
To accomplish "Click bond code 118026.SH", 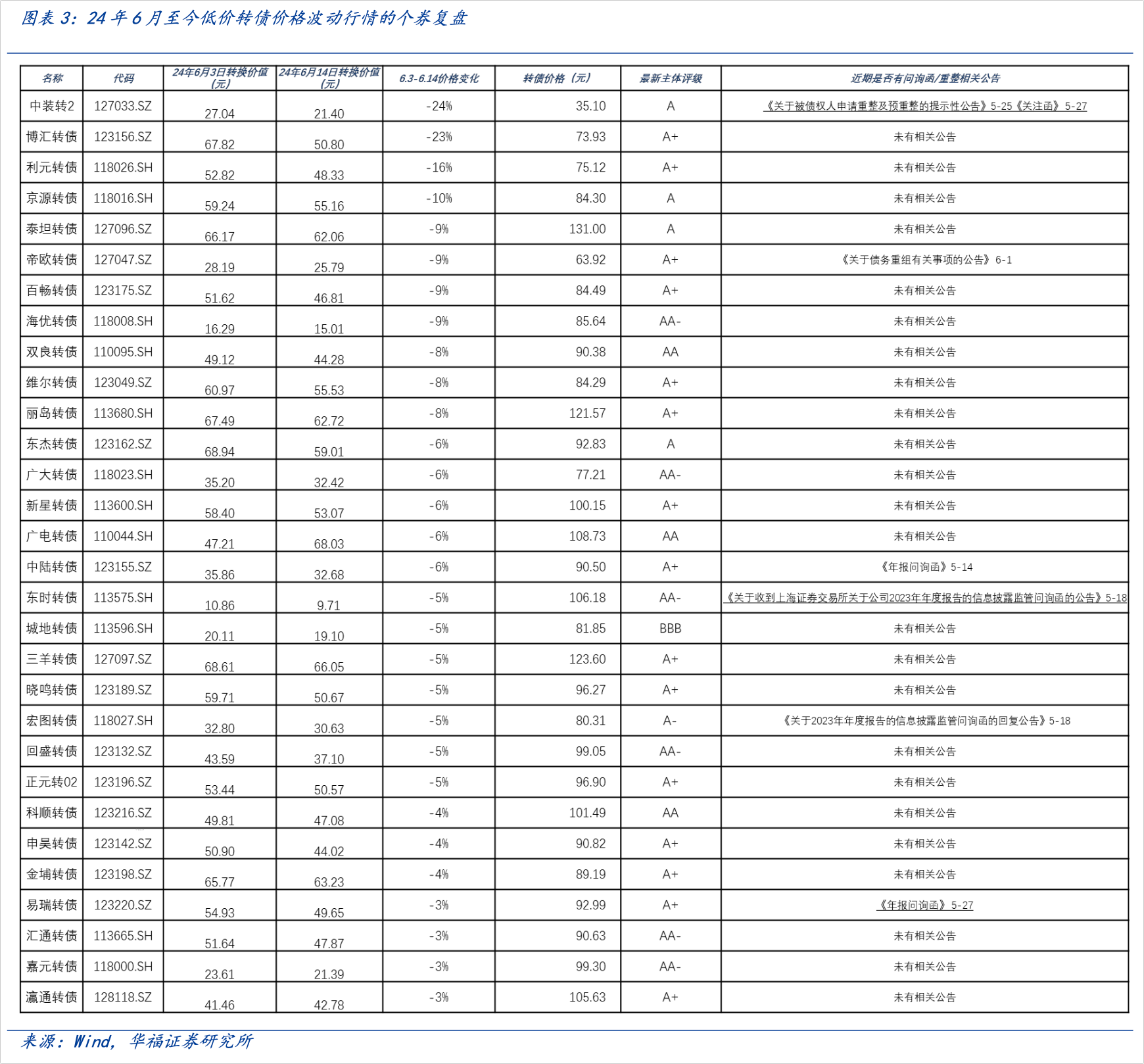I will [123, 168].
